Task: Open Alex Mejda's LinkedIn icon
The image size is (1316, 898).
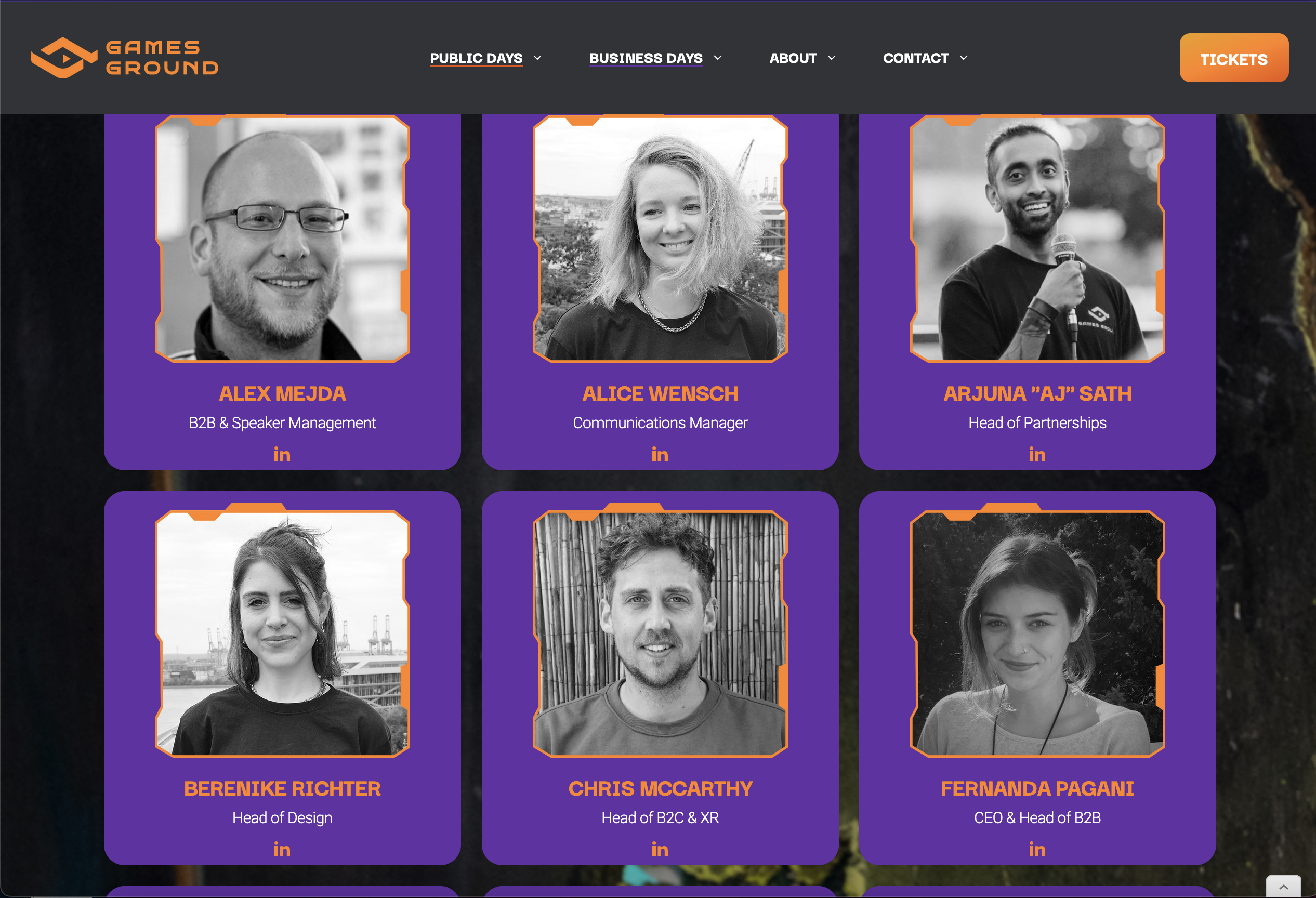Action: coord(282,454)
